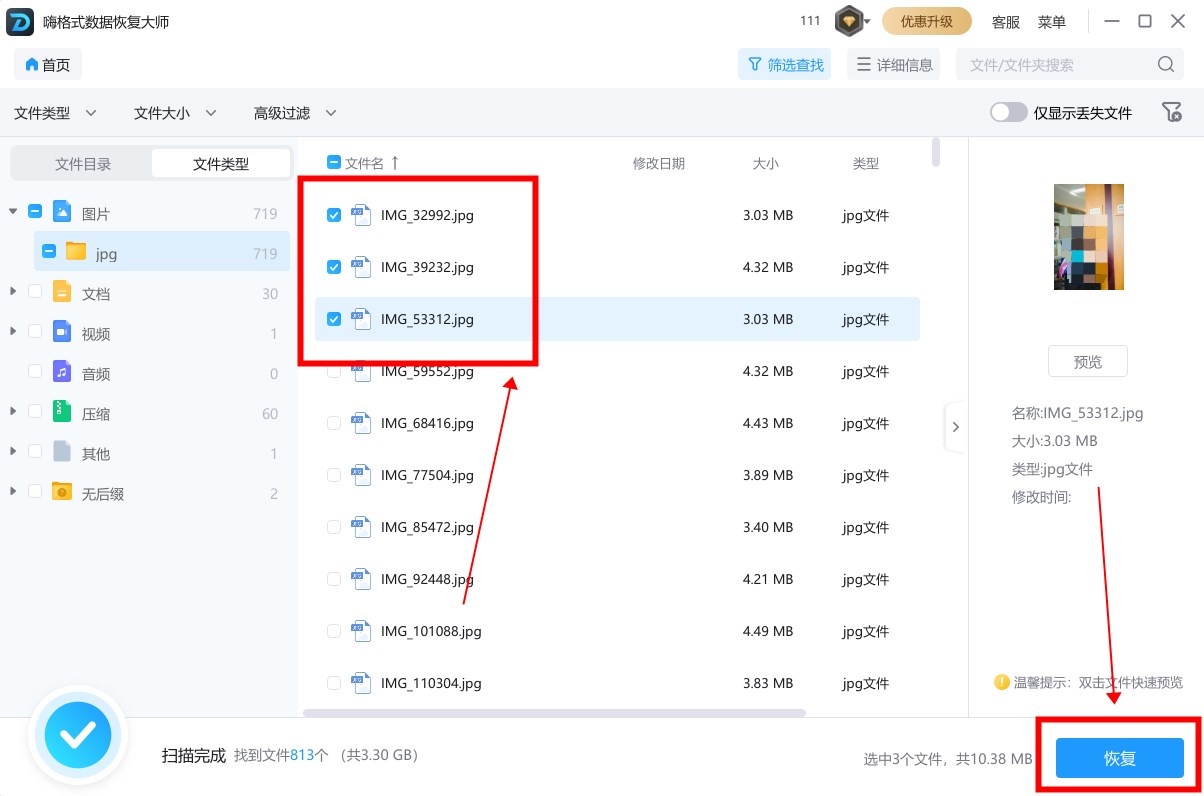1204x796 pixels.
Task: Click the 筛选查找 button
Action: pyautogui.click(x=784, y=65)
